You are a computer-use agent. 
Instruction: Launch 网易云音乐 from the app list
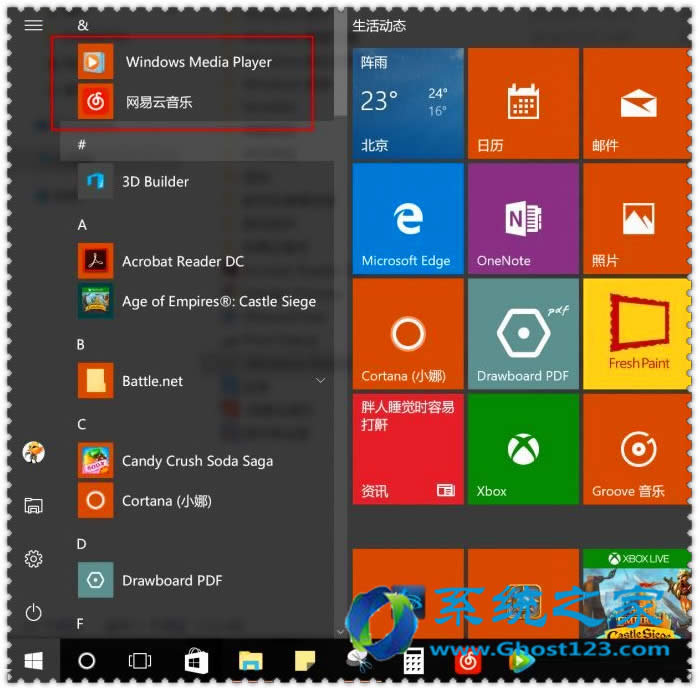[158, 101]
